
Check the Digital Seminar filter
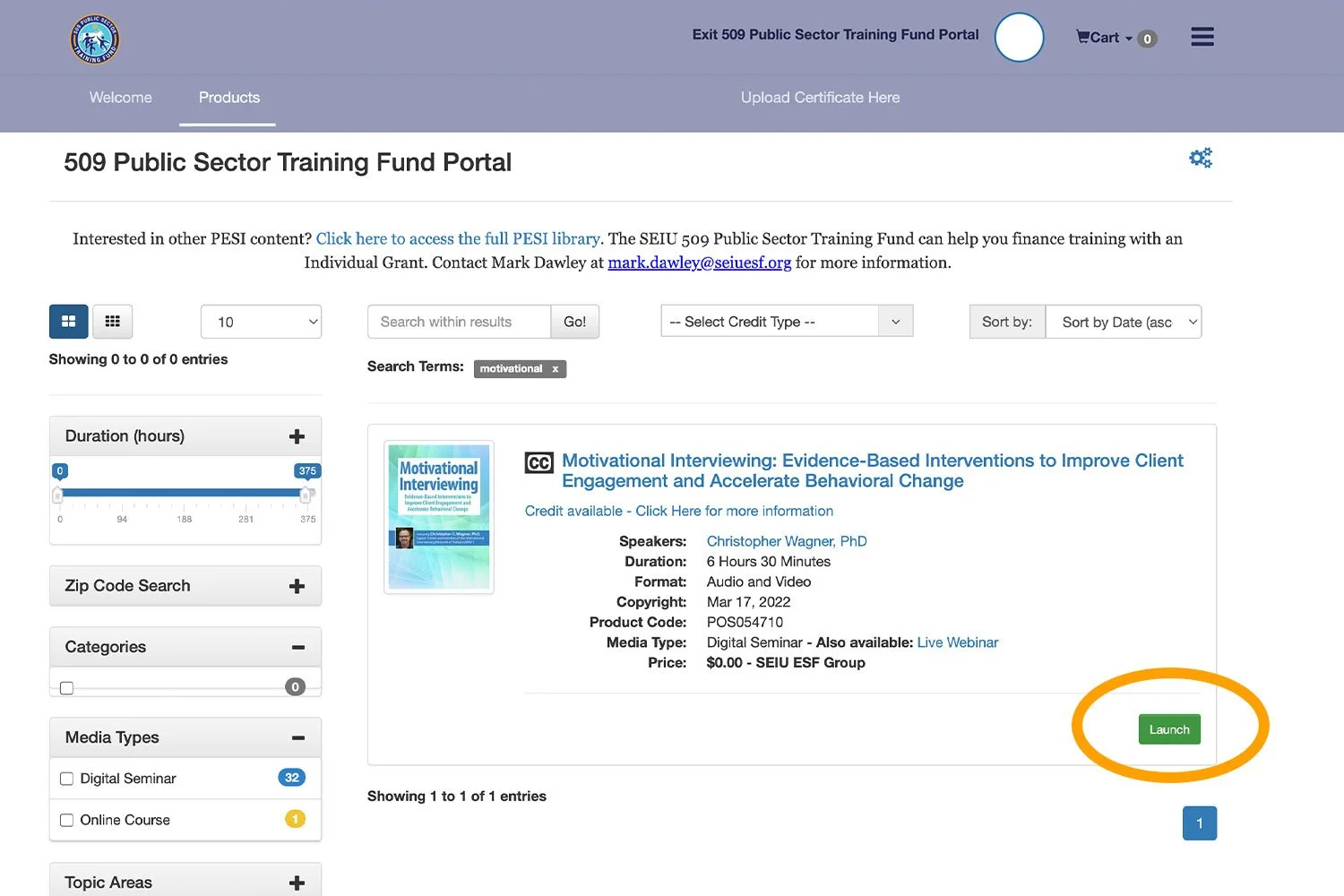[66, 778]
